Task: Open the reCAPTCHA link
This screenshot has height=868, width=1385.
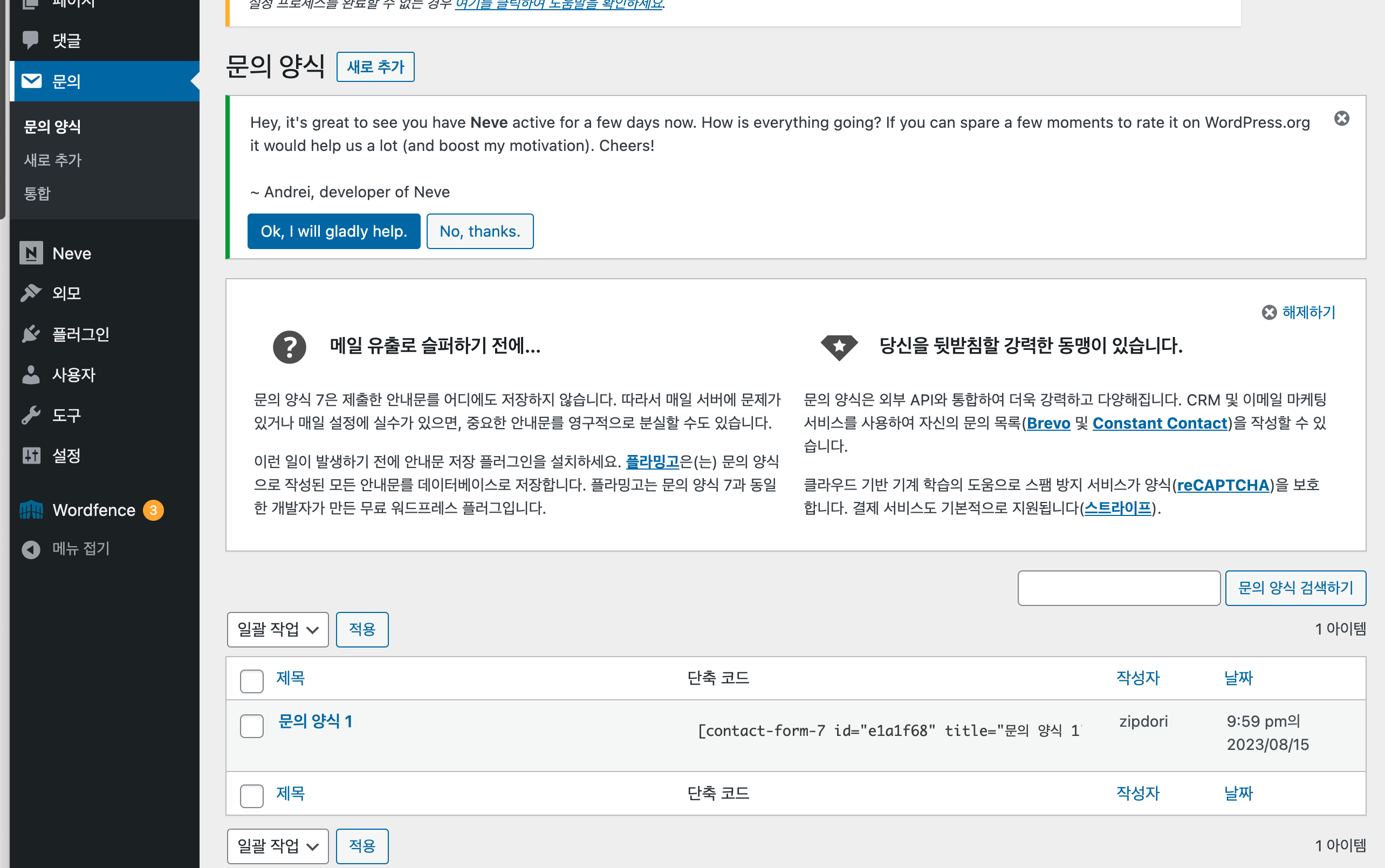Action: tap(1223, 486)
